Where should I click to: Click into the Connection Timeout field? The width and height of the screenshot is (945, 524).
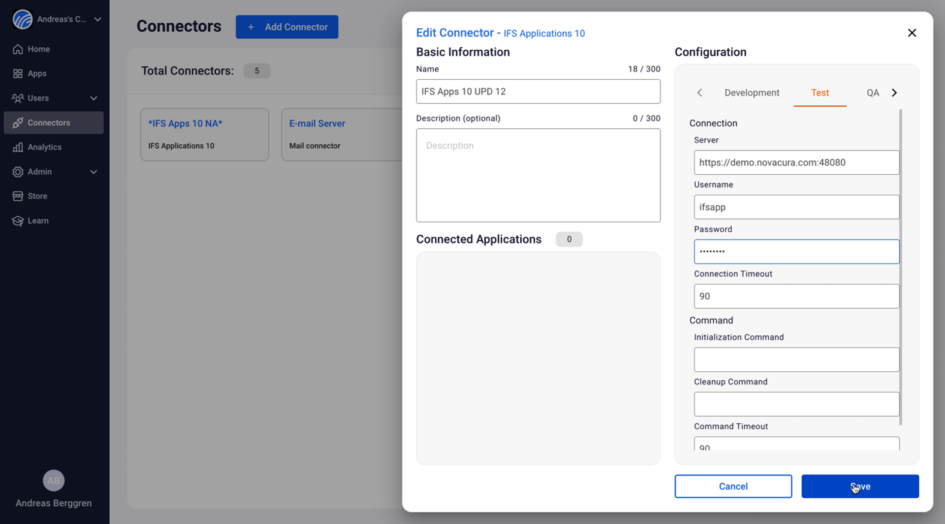click(796, 296)
